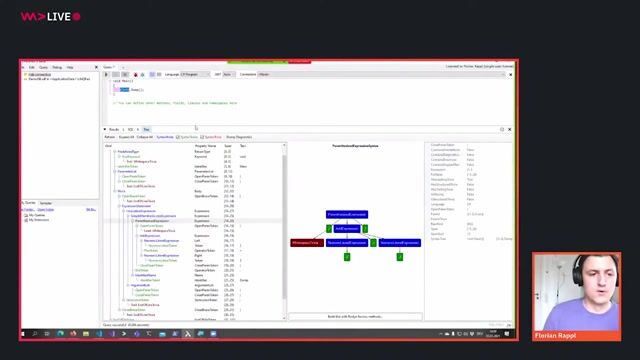
Task: Click Build this with Roslyn factory methods
Action: (355, 316)
